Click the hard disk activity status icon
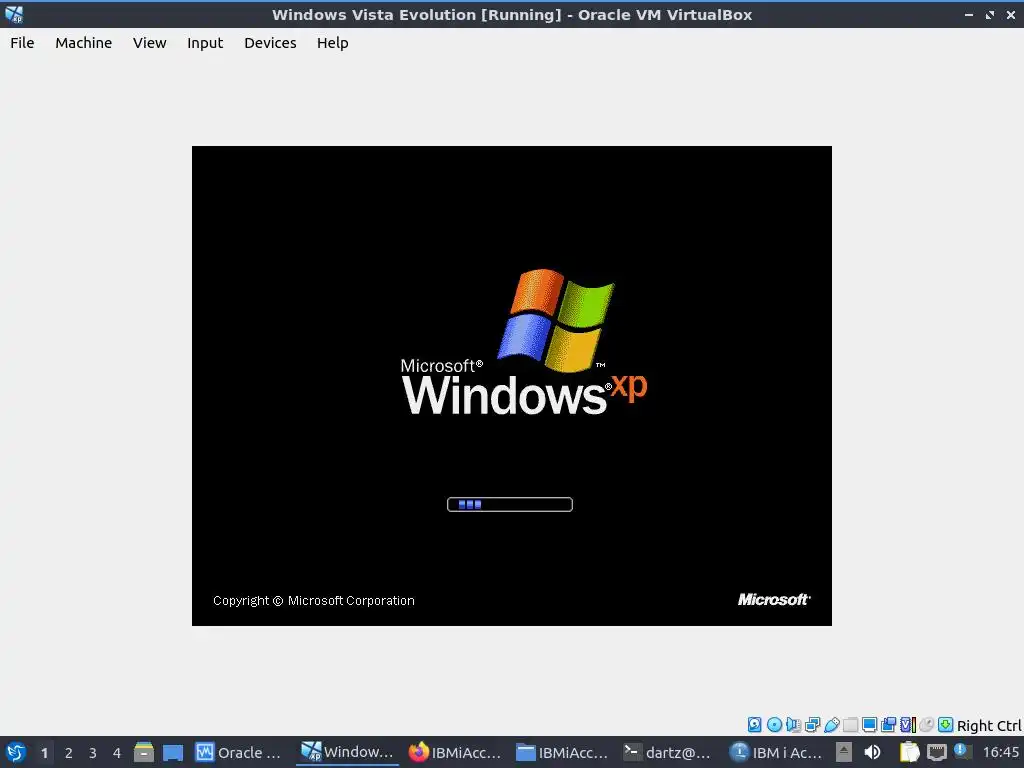The width and height of the screenshot is (1024, 768). (754, 724)
